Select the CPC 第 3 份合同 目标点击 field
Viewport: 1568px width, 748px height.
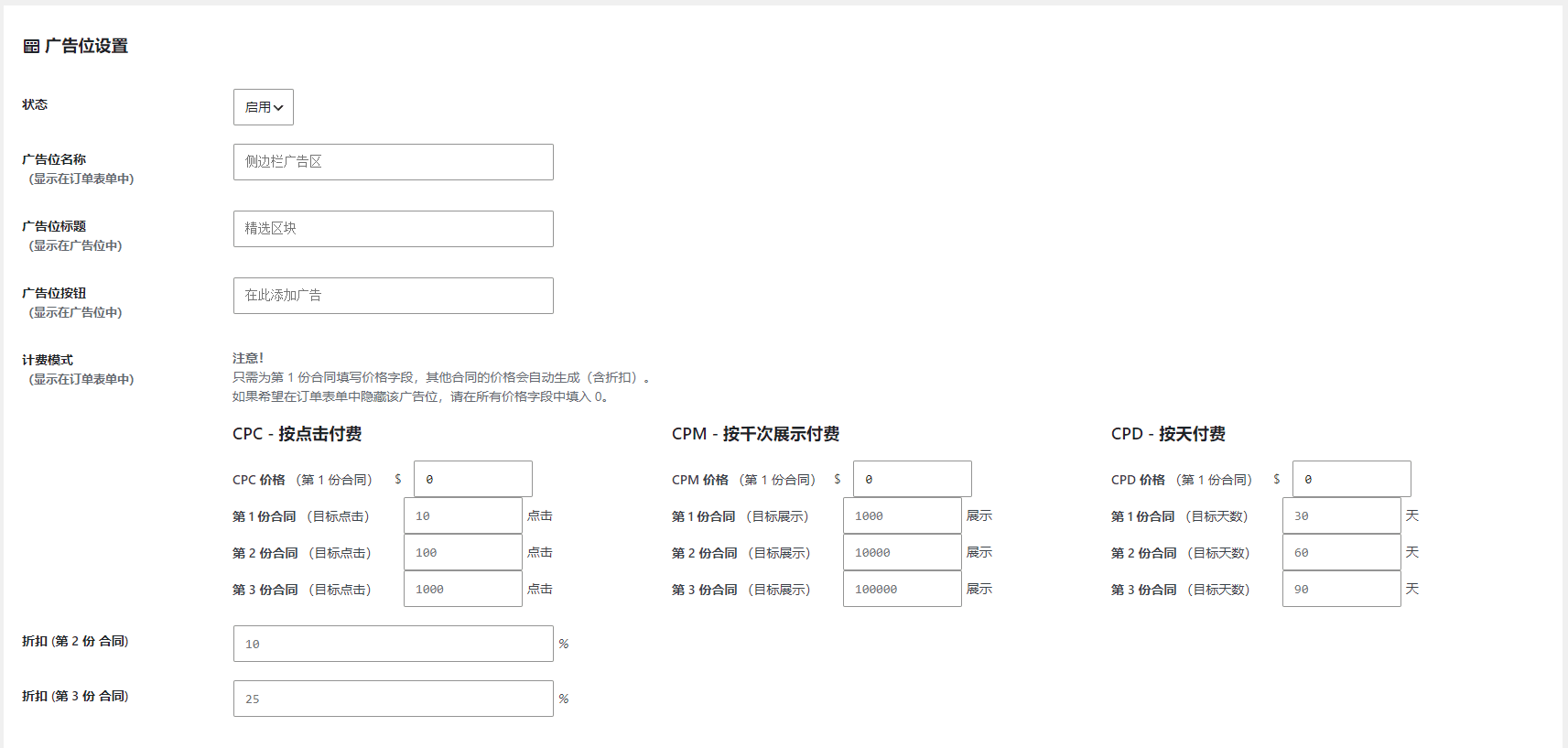pyautogui.click(x=463, y=589)
